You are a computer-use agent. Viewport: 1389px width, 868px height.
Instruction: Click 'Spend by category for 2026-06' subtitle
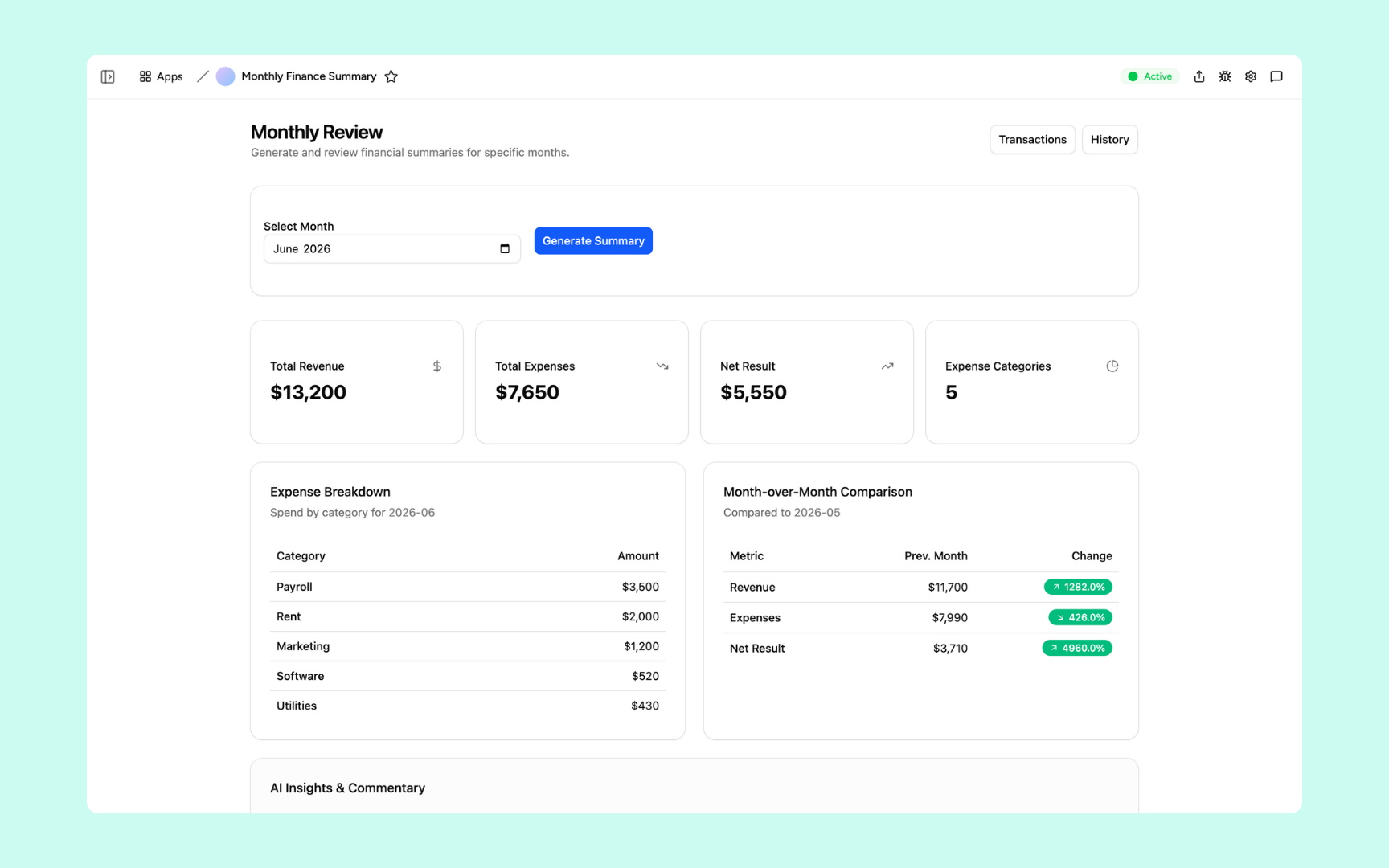tap(352, 513)
